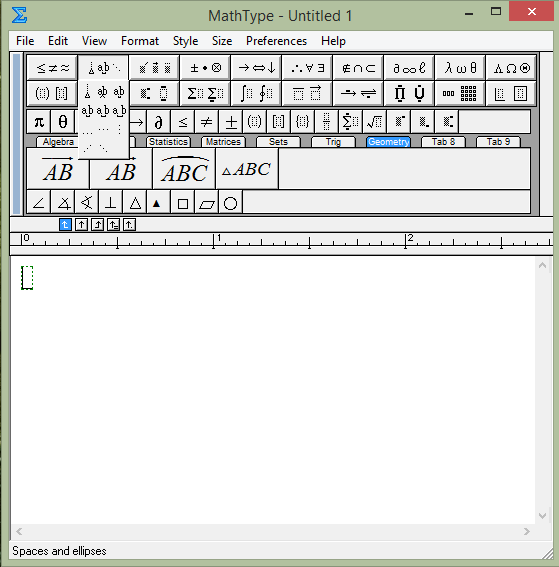This screenshot has width=559, height=567.
Task: Open the arrow symbols palette
Action: pyautogui.click(x=256, y=68)
